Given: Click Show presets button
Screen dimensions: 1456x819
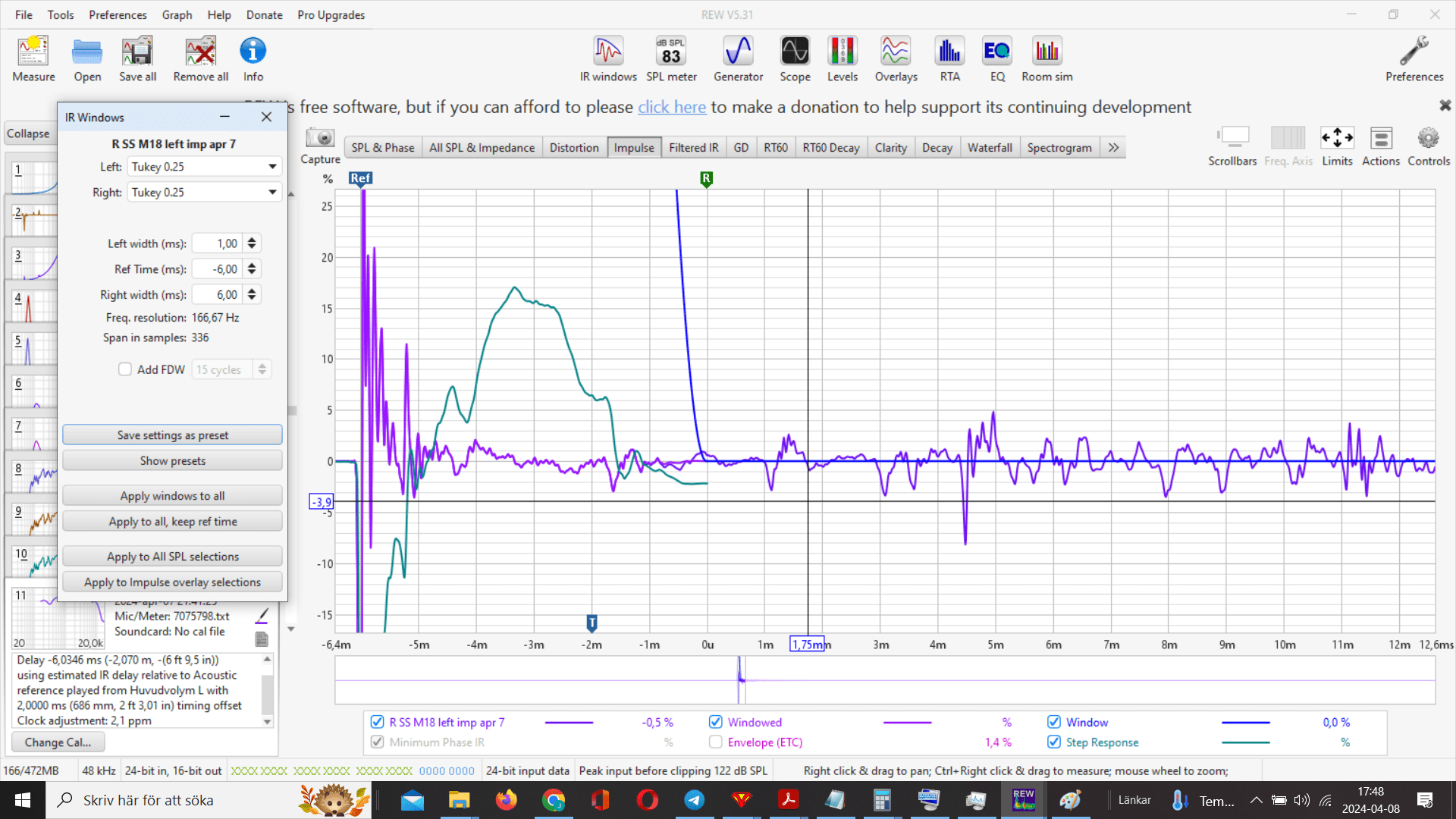Looking at the screenshot, I should click(172, 460).
